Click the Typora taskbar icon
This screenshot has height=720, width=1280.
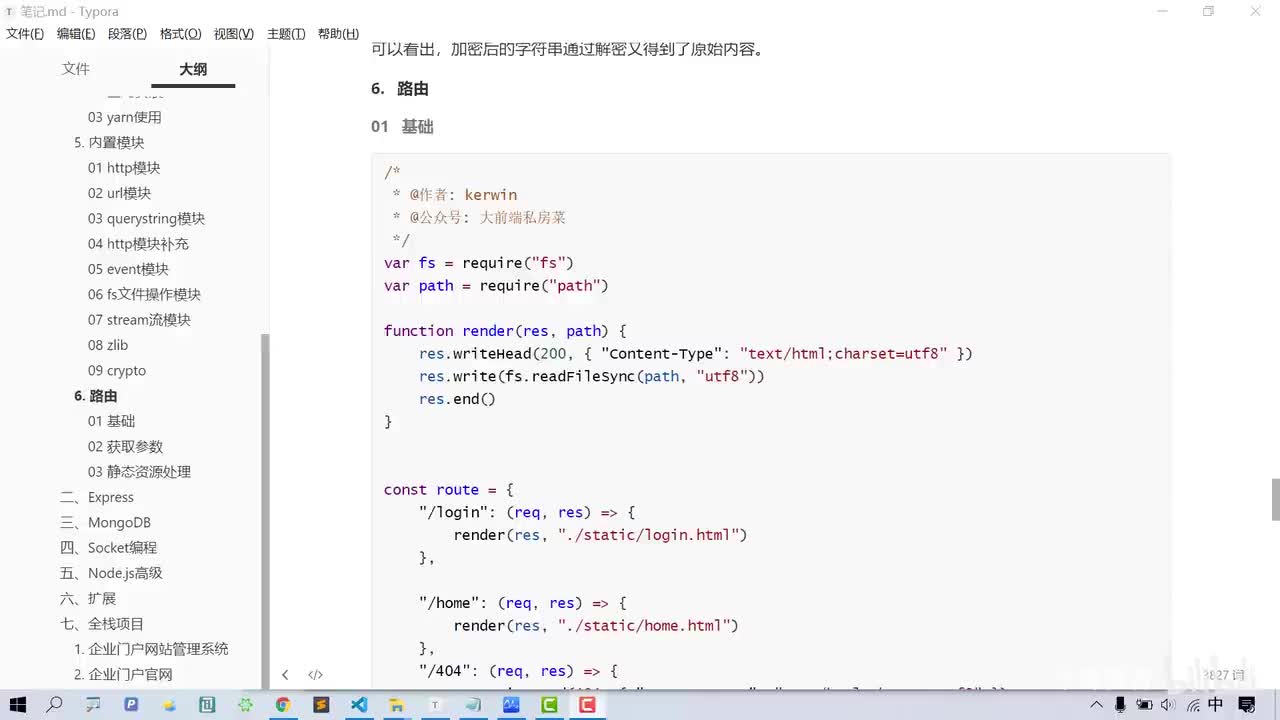point(435,704)
